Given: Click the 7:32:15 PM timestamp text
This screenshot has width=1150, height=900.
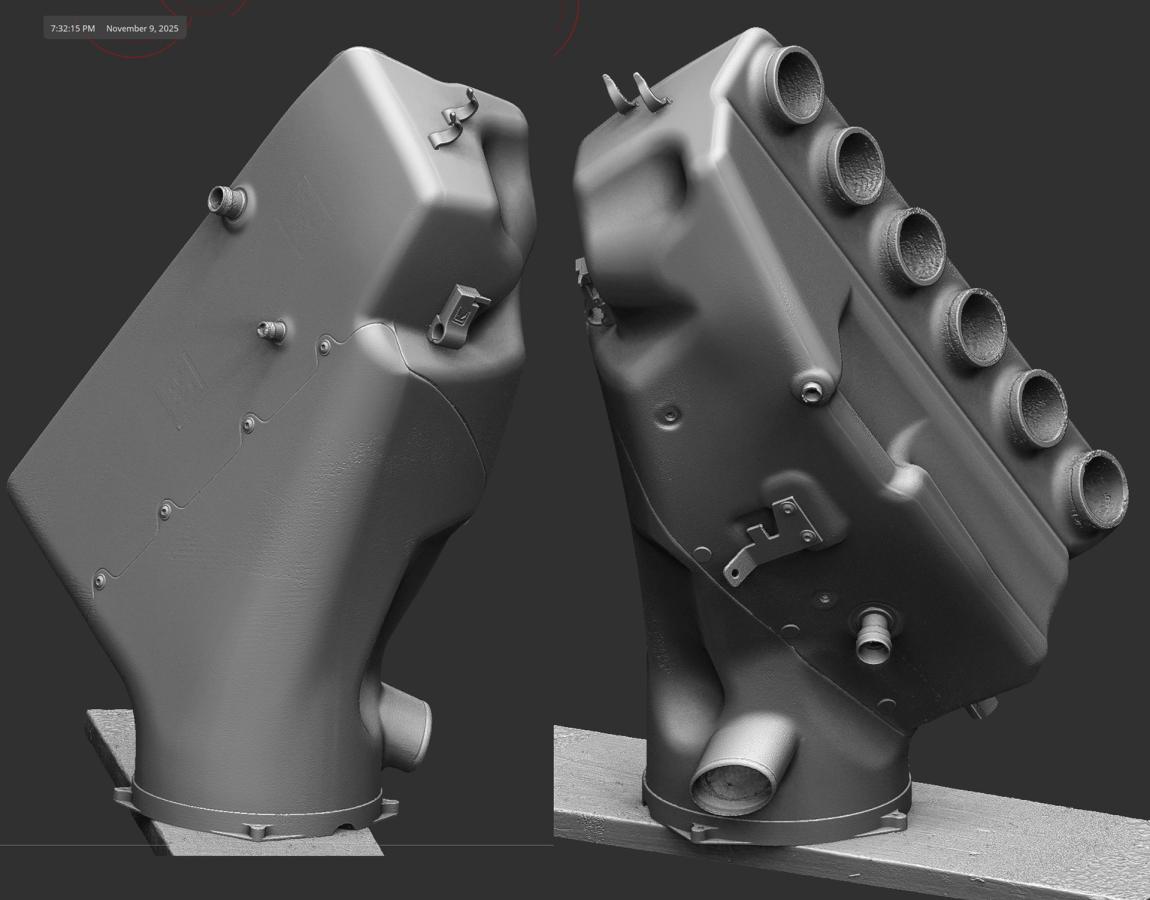Looking at the screenshot, I should [x=73, y=29].
